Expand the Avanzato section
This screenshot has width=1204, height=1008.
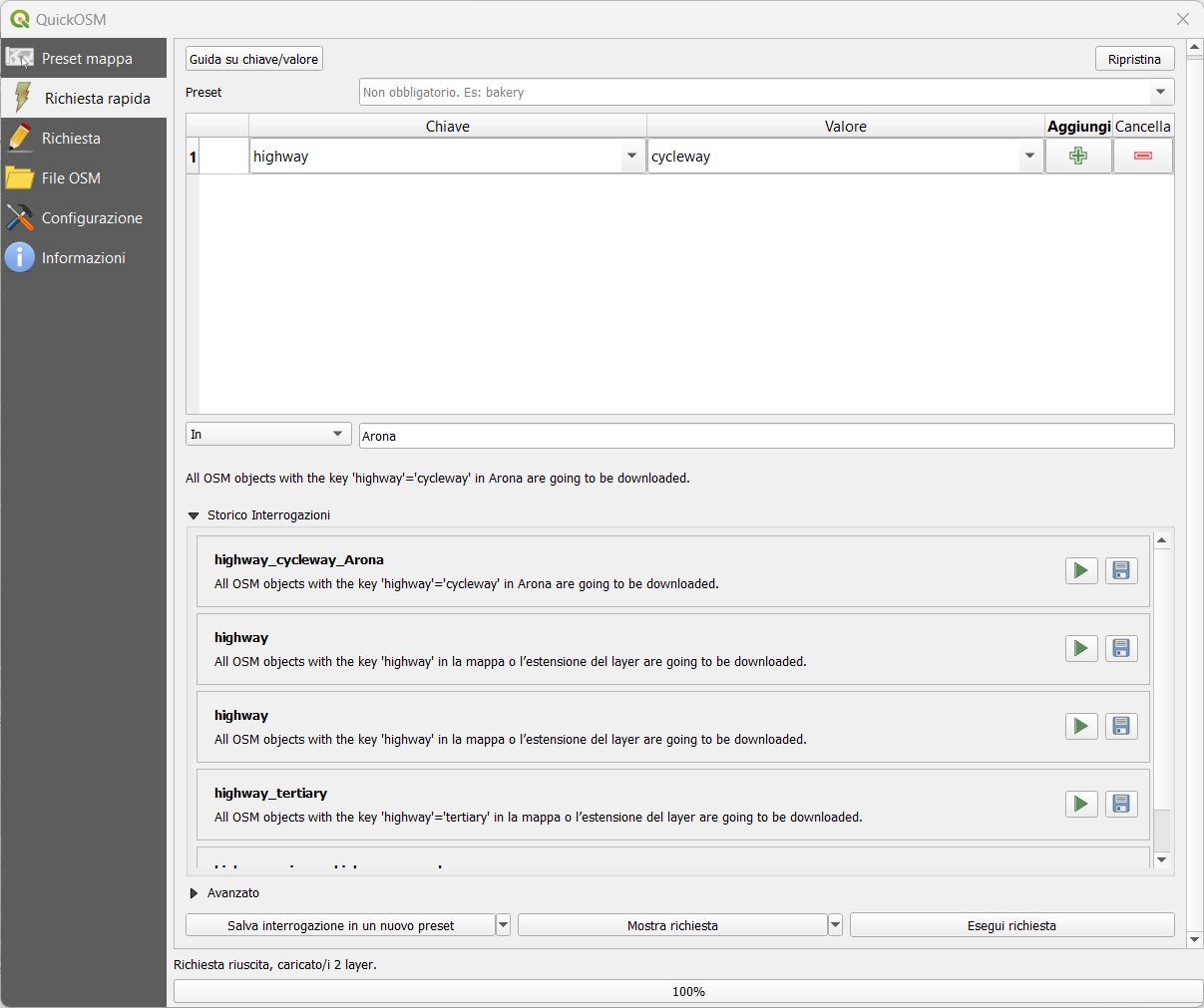click(194, 893)
